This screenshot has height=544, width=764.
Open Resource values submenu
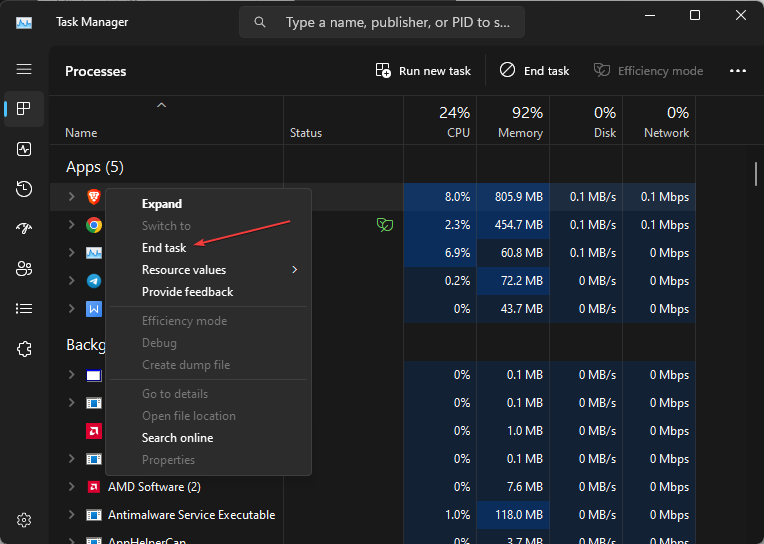tap(184, 270)
